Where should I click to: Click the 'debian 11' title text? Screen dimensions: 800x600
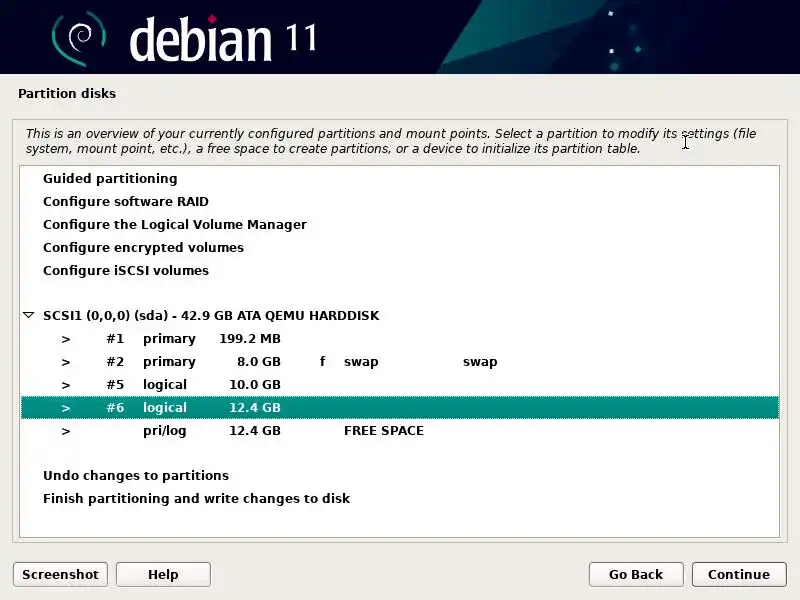223,39
